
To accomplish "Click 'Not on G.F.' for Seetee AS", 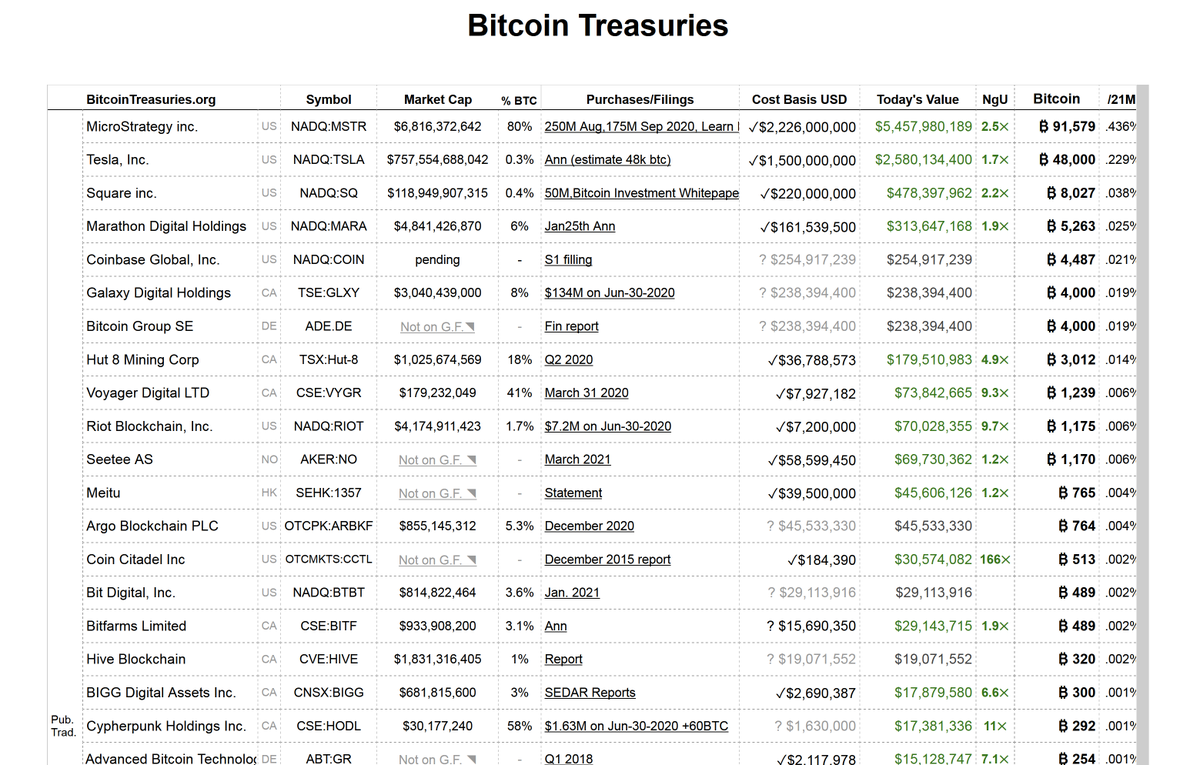I will (437, 460).
